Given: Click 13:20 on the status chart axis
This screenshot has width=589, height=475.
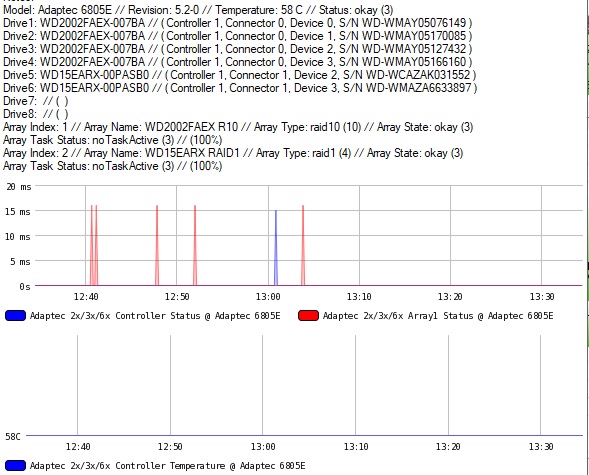Looking at the screenshot, I should 450,297.
